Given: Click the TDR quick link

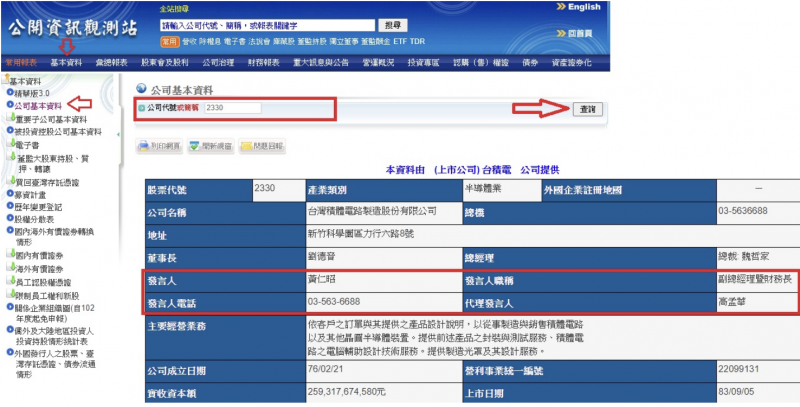Looking at the screenshot, I should 417,41.
